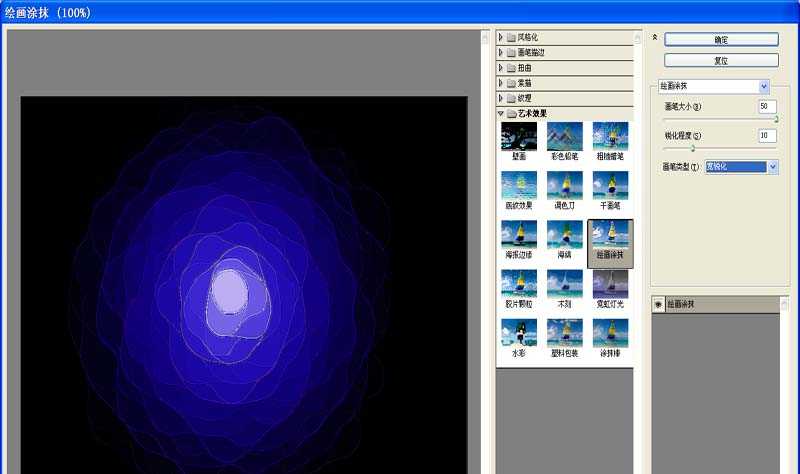800x474 pixels.
Task: Select the 塑料包装 filter thumbnail
Action: pyautogui.click(x=565, y=333)
